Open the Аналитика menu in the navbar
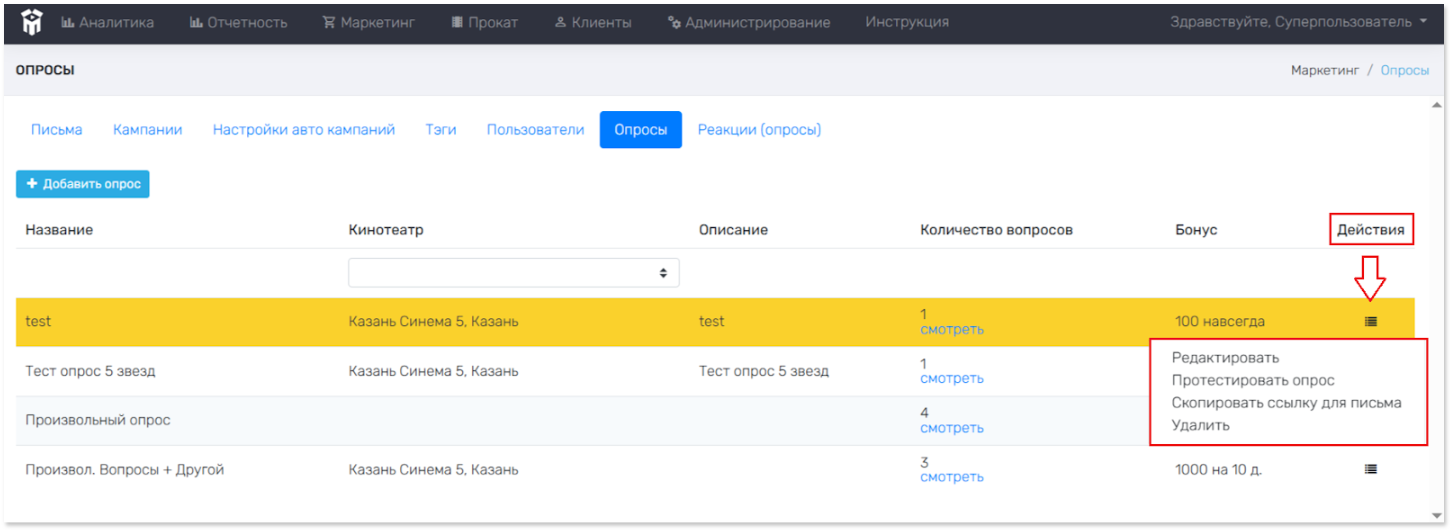 (108, 22)
